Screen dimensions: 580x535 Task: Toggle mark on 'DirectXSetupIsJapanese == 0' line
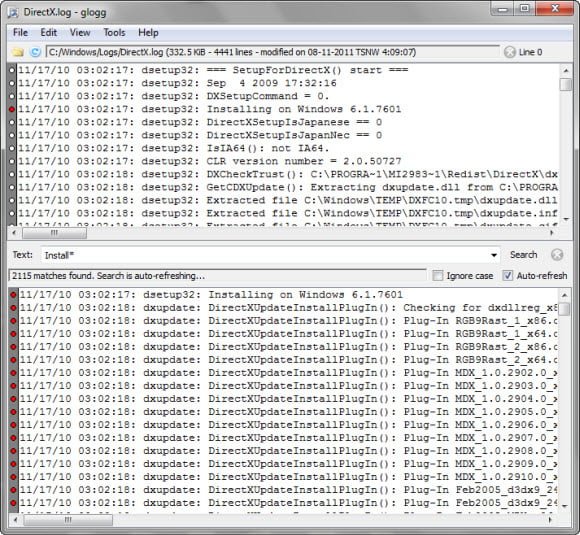[12, 122]
